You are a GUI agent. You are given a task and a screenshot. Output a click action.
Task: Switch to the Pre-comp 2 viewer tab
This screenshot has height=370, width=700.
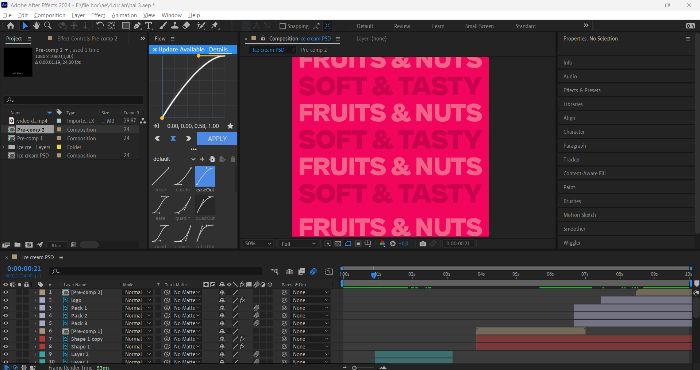point(313,50)
